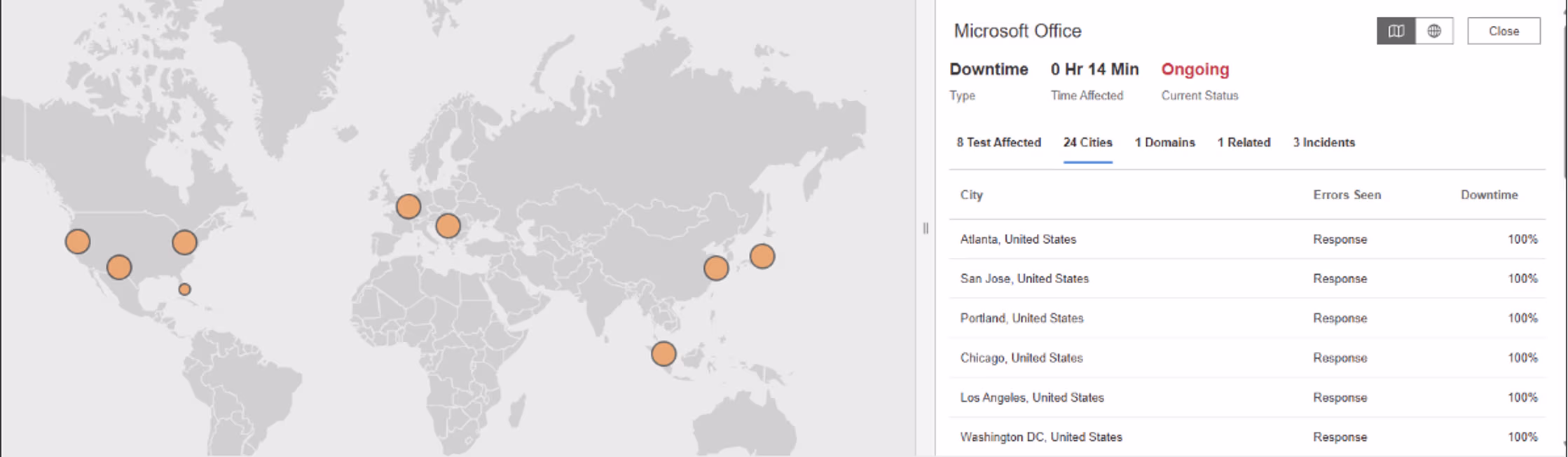Select the Atlanta, United States row
The height and width of the screenshot is (457, 1568).
[x=1247, y=239]
